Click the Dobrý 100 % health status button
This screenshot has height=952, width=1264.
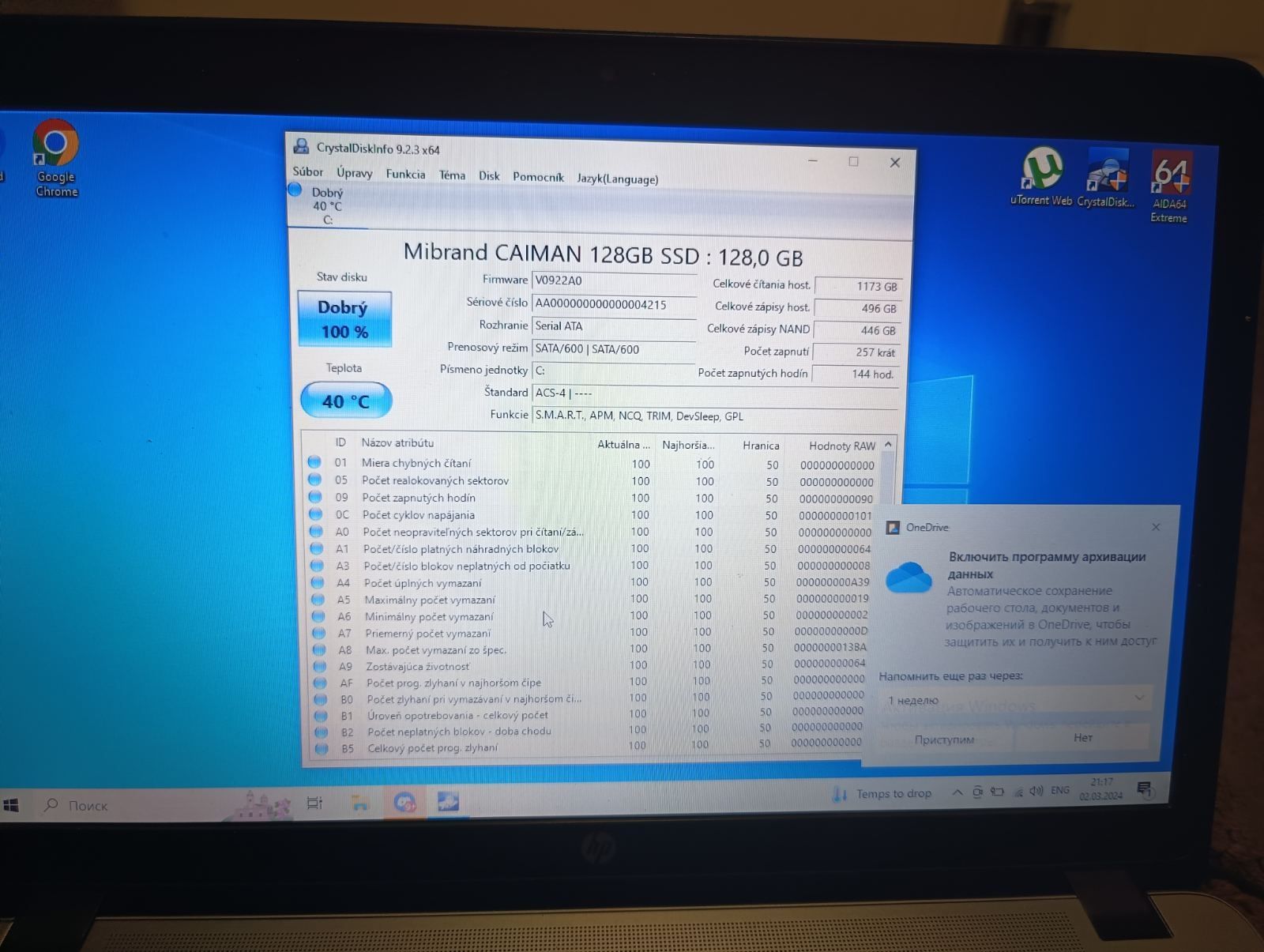tap(344, 319)
